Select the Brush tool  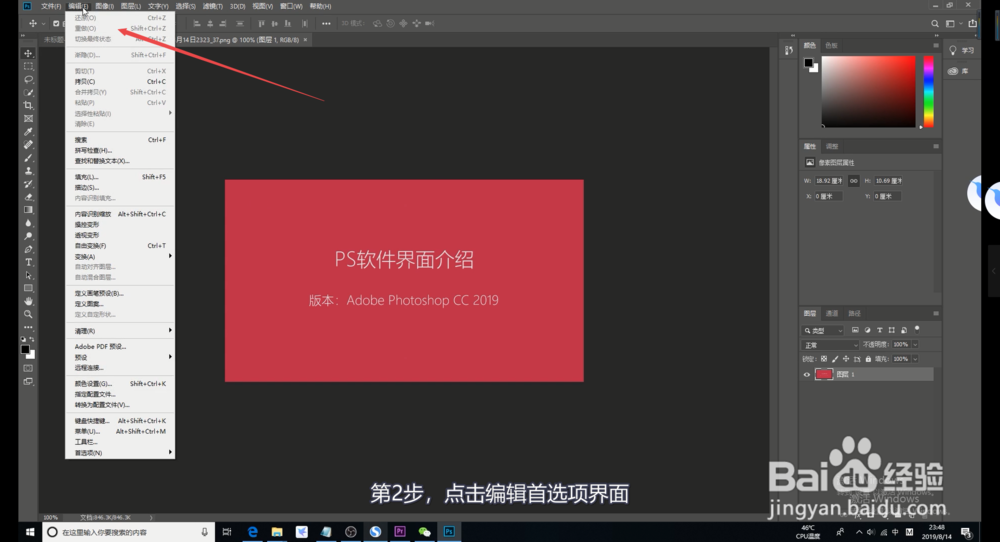(x=28, y=157)
